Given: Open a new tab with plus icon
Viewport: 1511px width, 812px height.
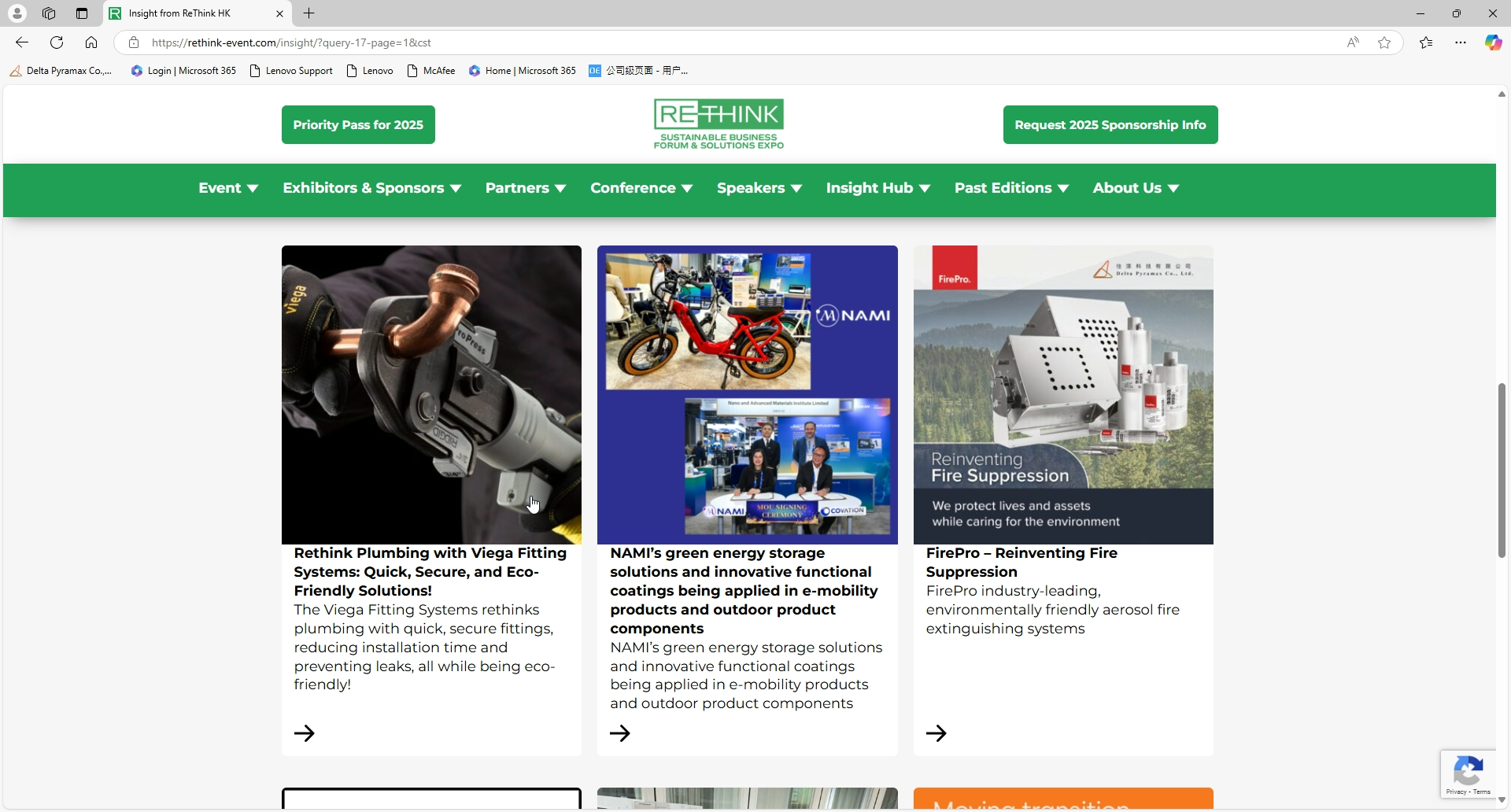Looking at the screenshot, I should coord(309,13).
